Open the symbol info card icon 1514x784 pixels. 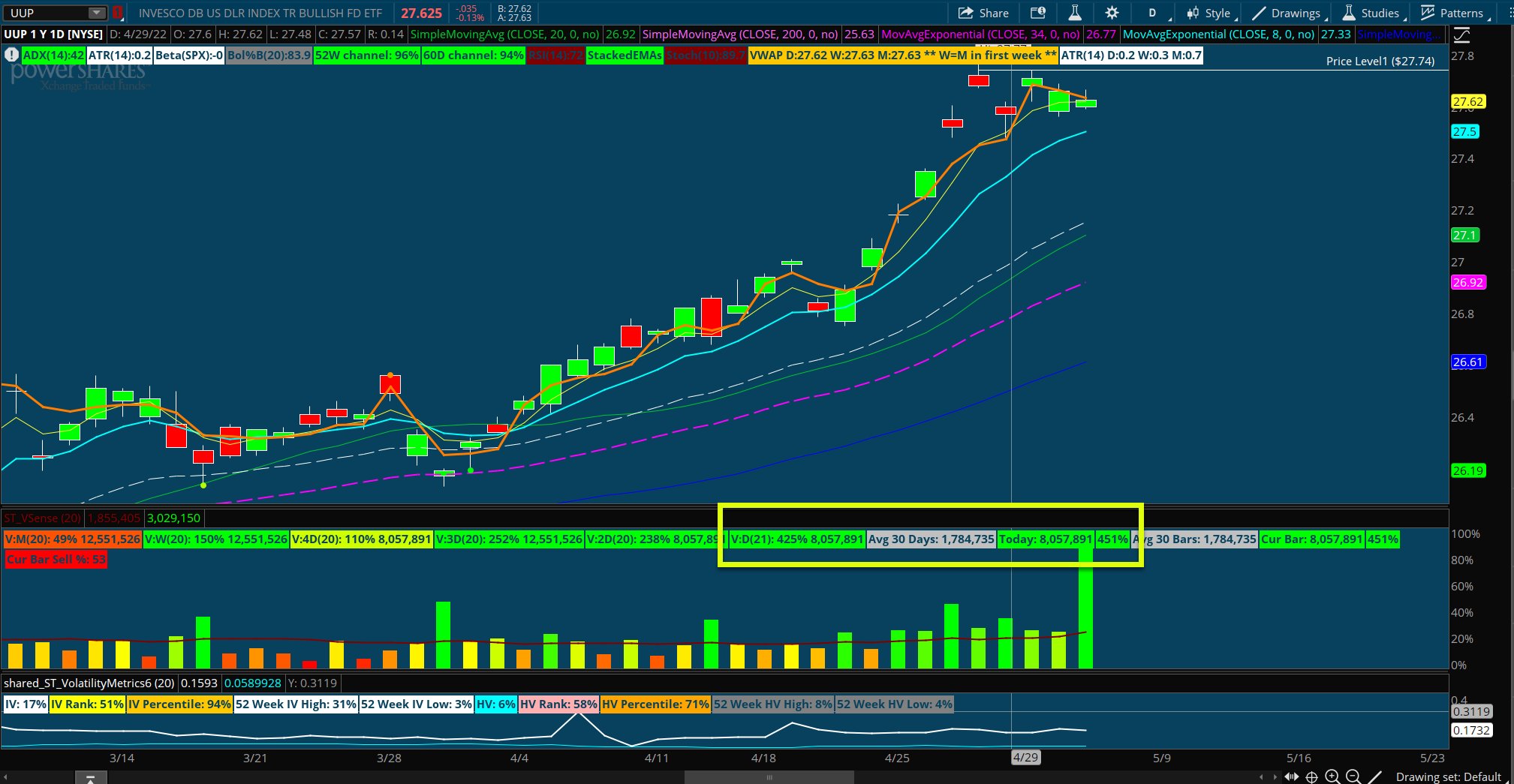pyautogui.click(x=1037, y=13)
